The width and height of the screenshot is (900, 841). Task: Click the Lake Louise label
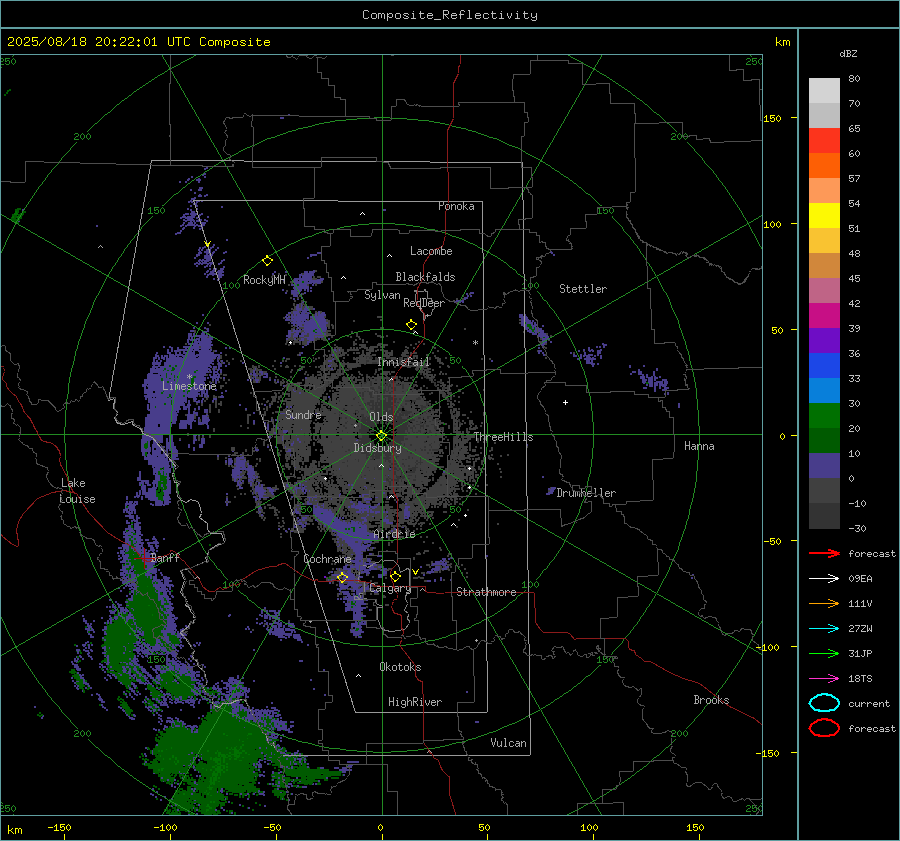(77, 491)
